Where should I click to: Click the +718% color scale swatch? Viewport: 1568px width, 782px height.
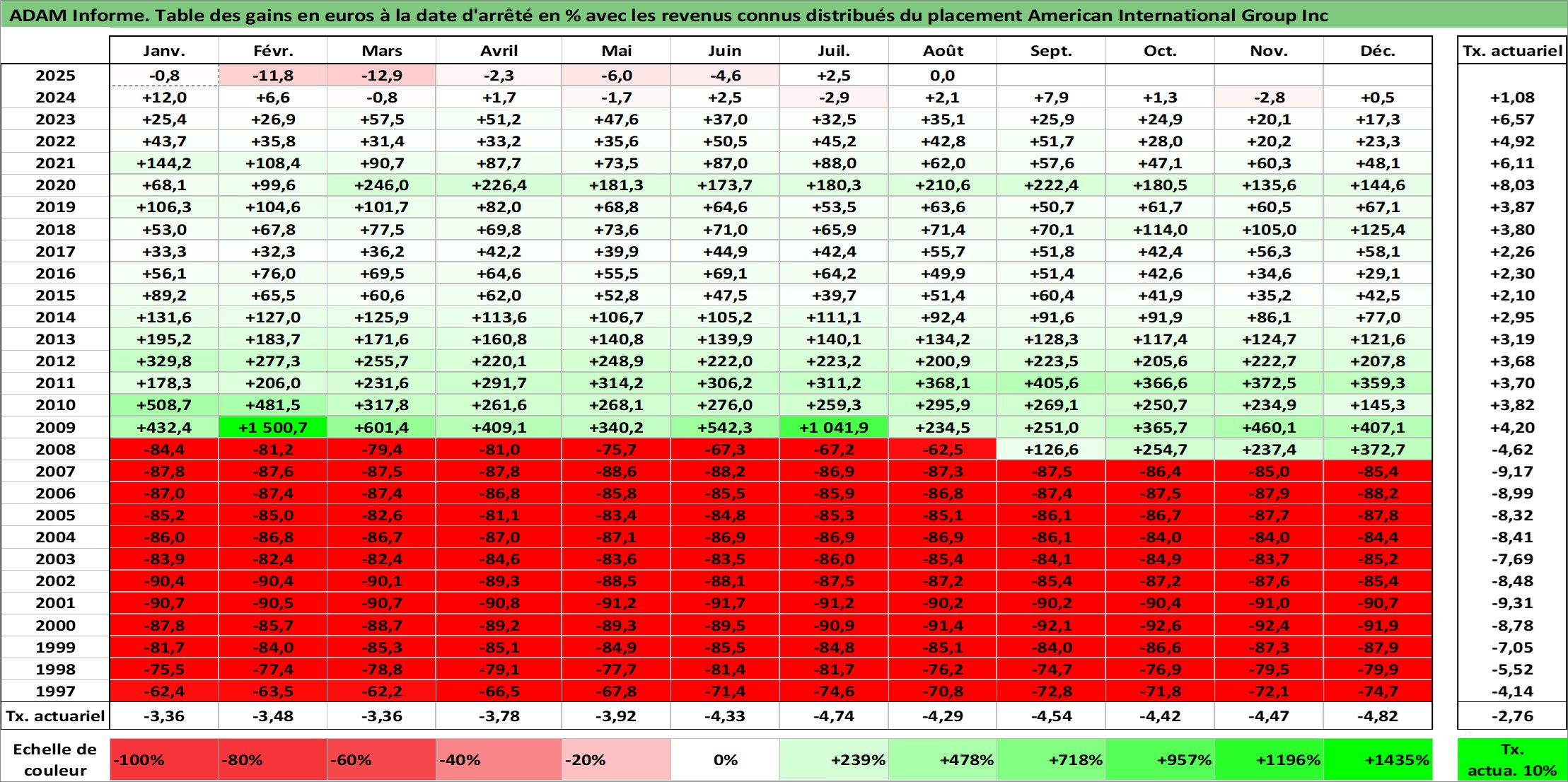tap(1052, 760)
